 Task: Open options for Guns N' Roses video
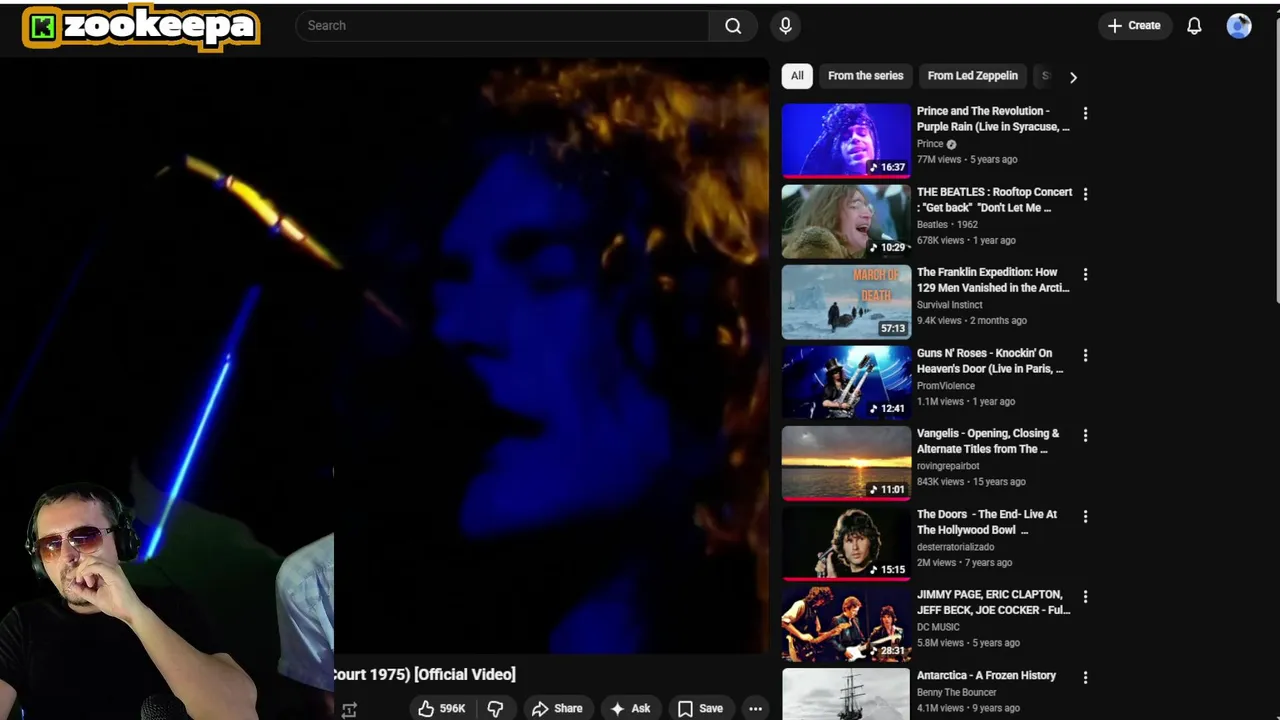1085,355
